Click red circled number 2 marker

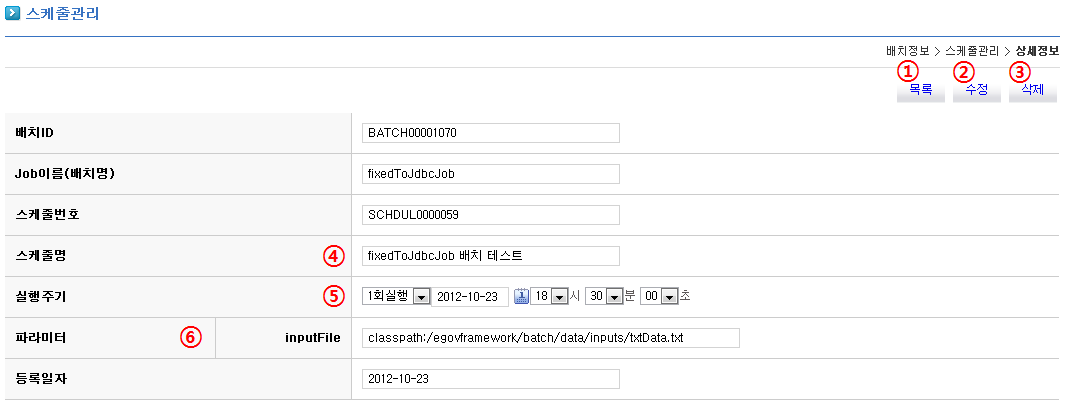[x=963, y=71]
